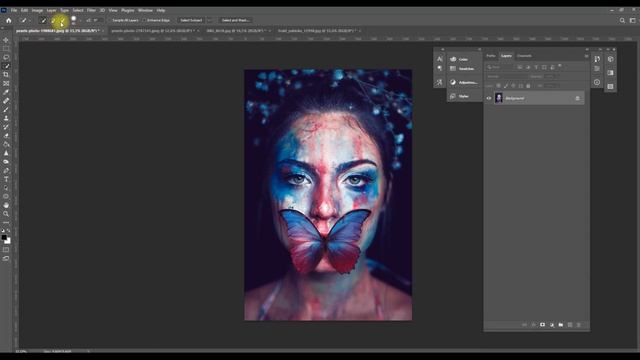Open the search icon at top right
Image resolution: width=640 pixels, height=360 pixels.
click(x=622, y=20)
